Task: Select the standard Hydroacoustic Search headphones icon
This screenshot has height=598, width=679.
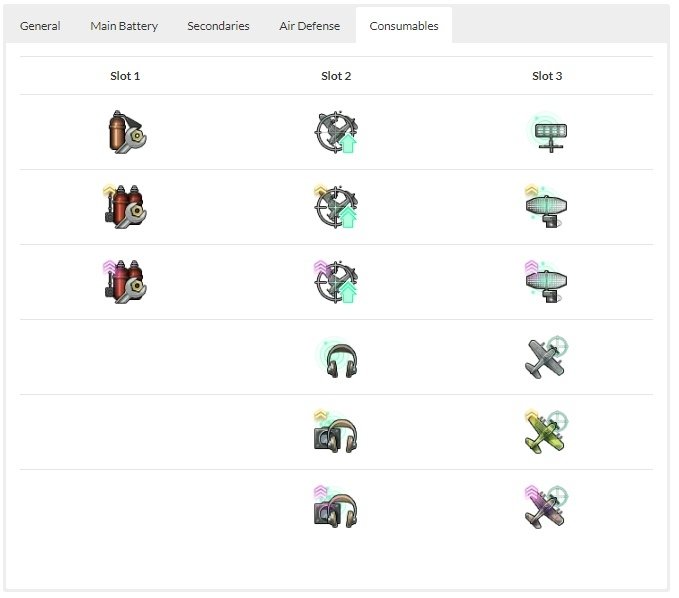Action: point(337,357)
